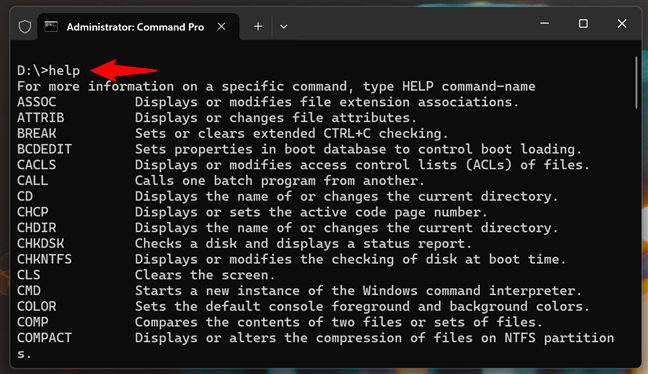648x374 pixels.
Task: Close the Administrator: Command Pro tab
Action: pyautogui.click(x=222, y=26)
